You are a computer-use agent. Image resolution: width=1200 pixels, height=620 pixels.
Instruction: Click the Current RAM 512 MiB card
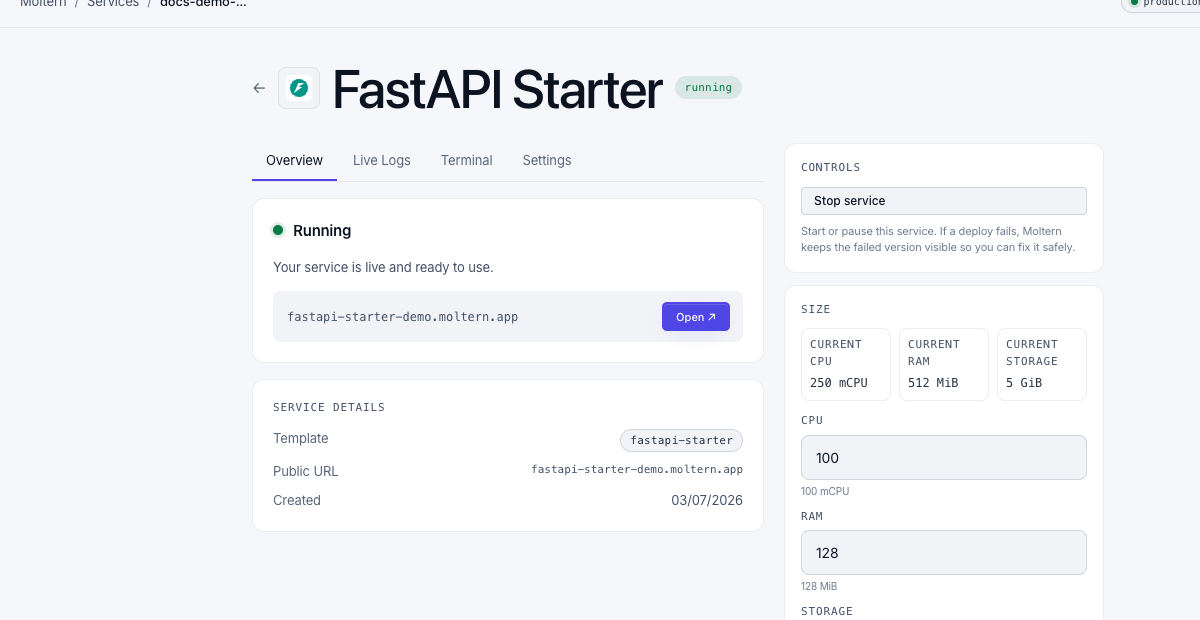(x=944, y=365)
